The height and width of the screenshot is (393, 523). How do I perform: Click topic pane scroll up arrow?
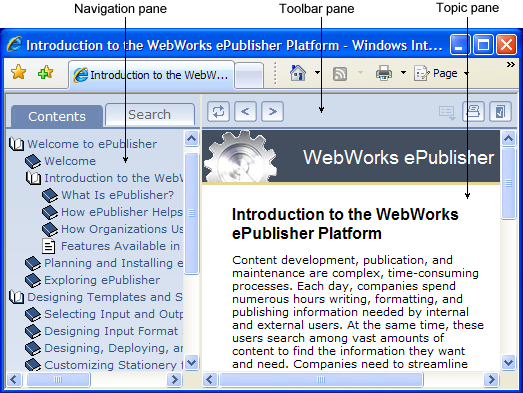(x=509, y=138)
